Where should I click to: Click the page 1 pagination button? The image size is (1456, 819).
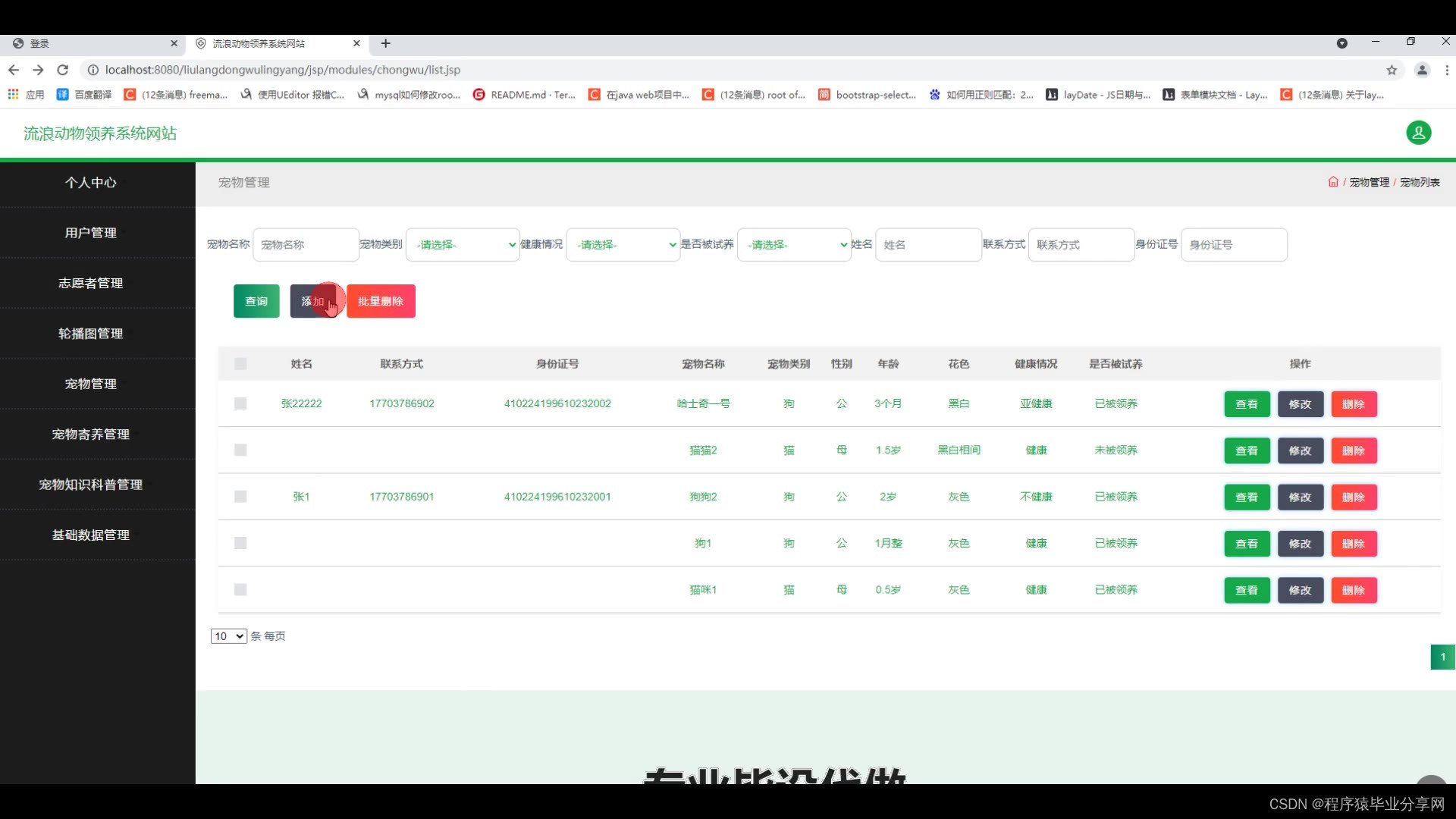click(x=1442, y=657)
